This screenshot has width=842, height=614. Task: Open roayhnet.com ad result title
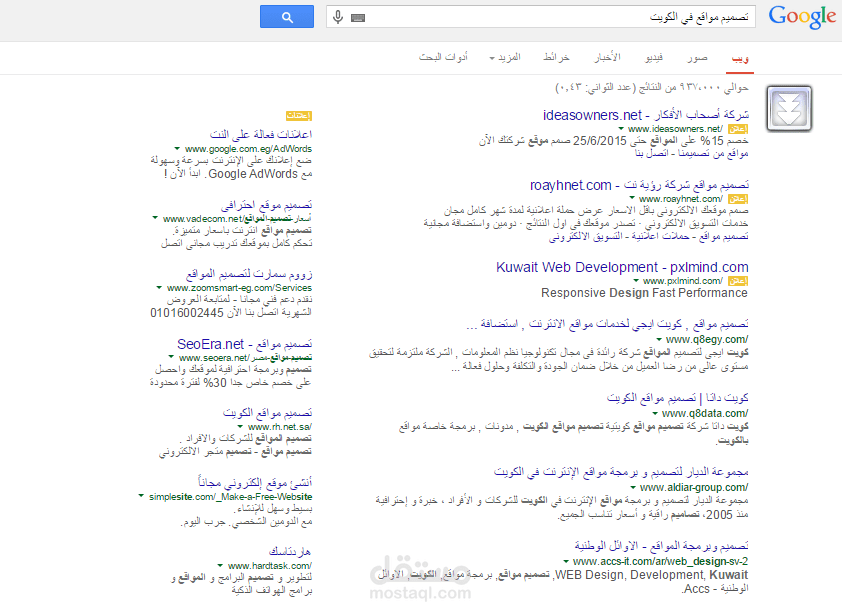coord(639,185)
